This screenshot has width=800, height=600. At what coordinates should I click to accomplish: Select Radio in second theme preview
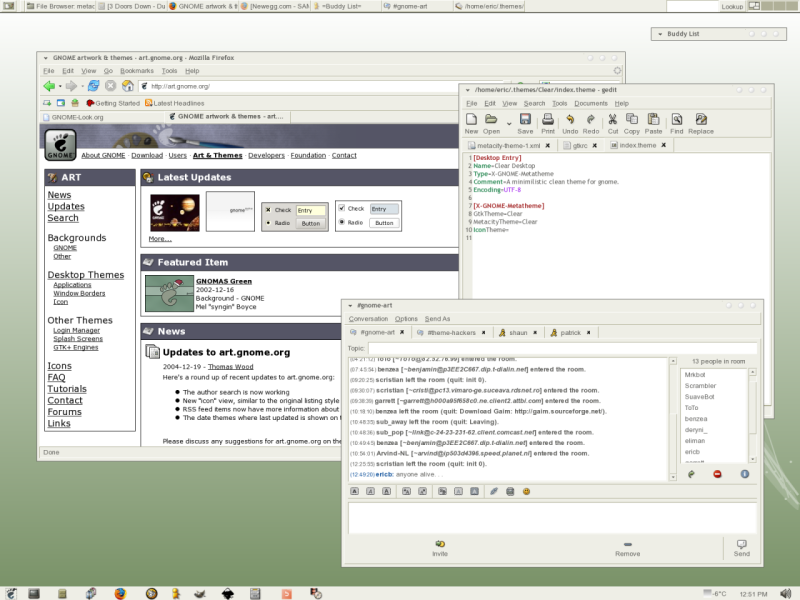342,222
